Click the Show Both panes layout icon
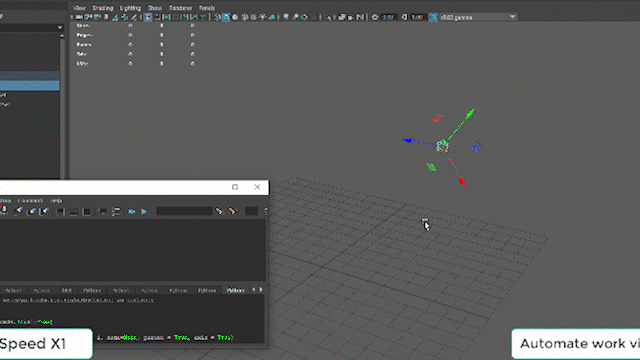The width and height of the screenshot is (640, 360). [87, 211]
